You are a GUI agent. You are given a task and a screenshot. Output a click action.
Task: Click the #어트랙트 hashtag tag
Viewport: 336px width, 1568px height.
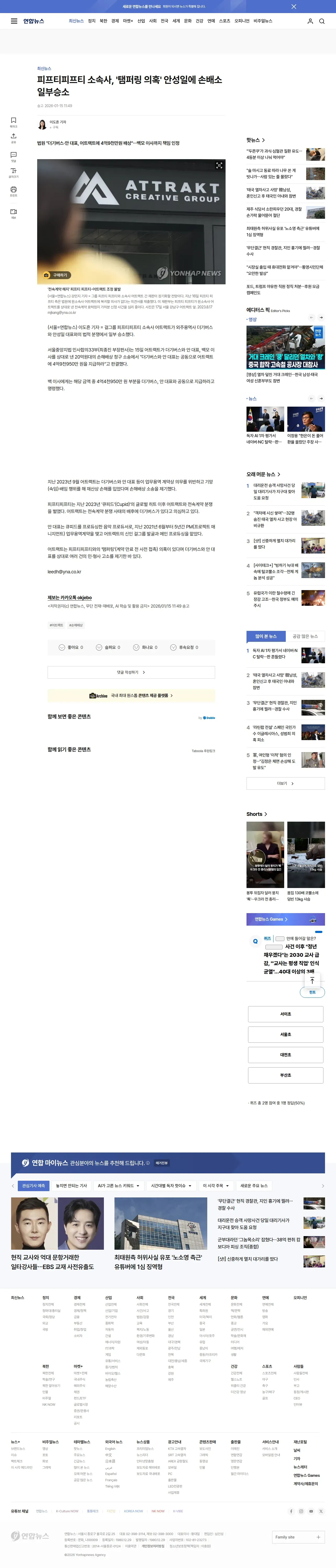tap(57, 625)
